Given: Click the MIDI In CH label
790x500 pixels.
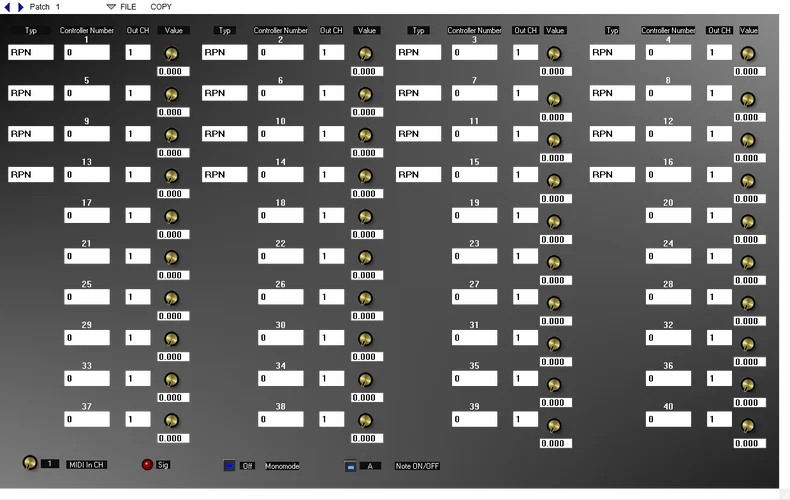Looking at the screenshot, I should pyautogui.click(x=87, y=465).
